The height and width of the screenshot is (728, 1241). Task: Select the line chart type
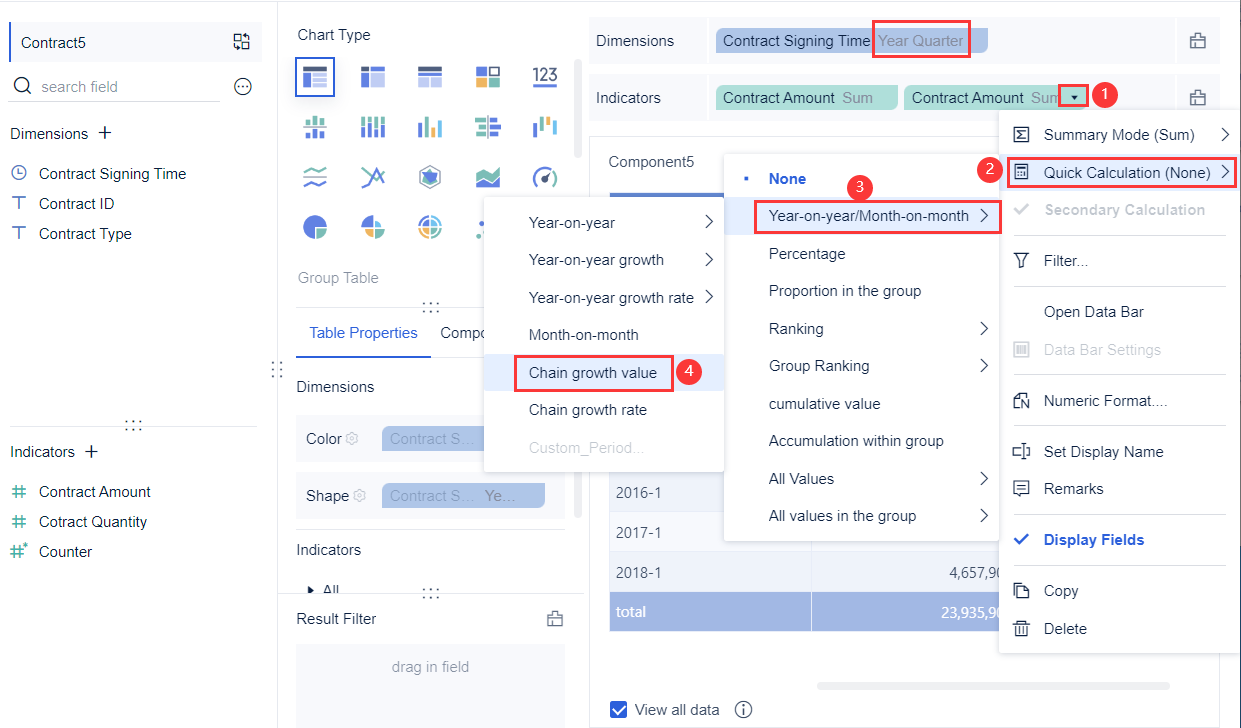tap(315, 177)
